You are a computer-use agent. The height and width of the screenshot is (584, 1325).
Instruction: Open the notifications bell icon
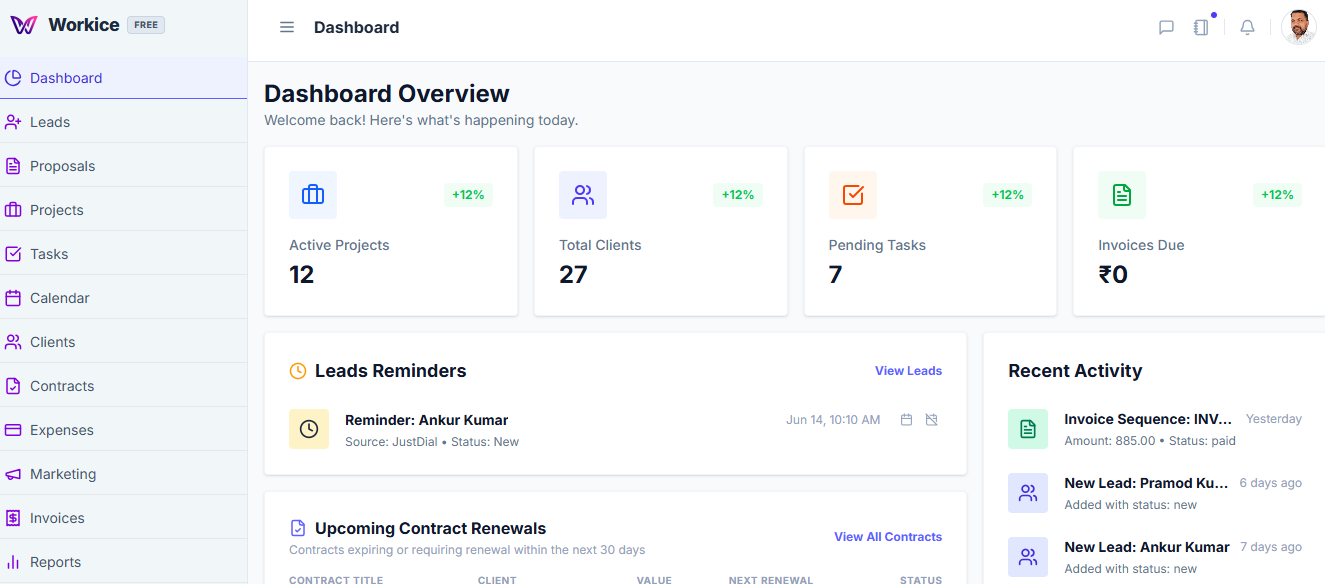(x=1247, y=28)
